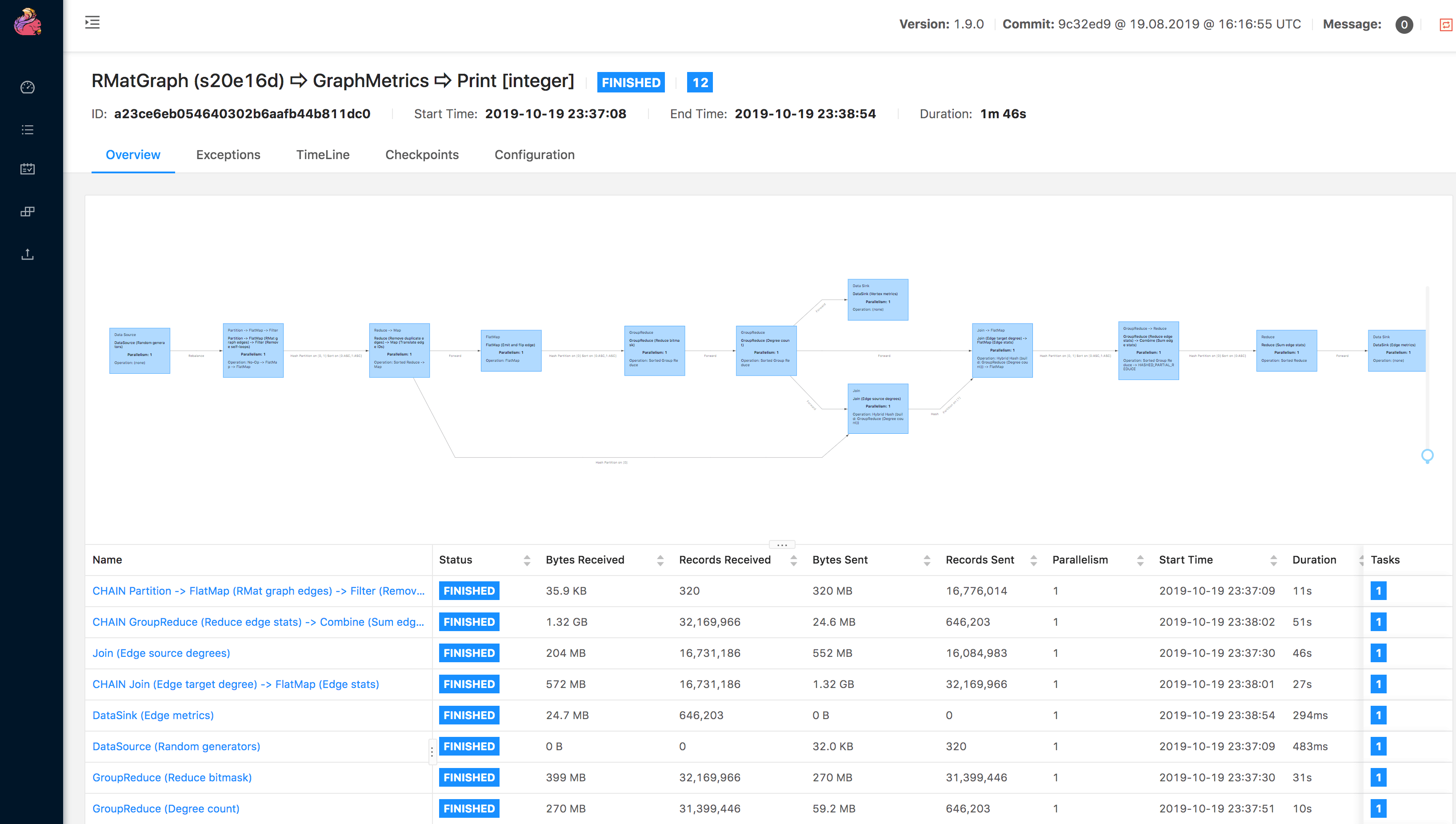Click Tasks badge in the 27s duration row

(x=1379, y=684)
